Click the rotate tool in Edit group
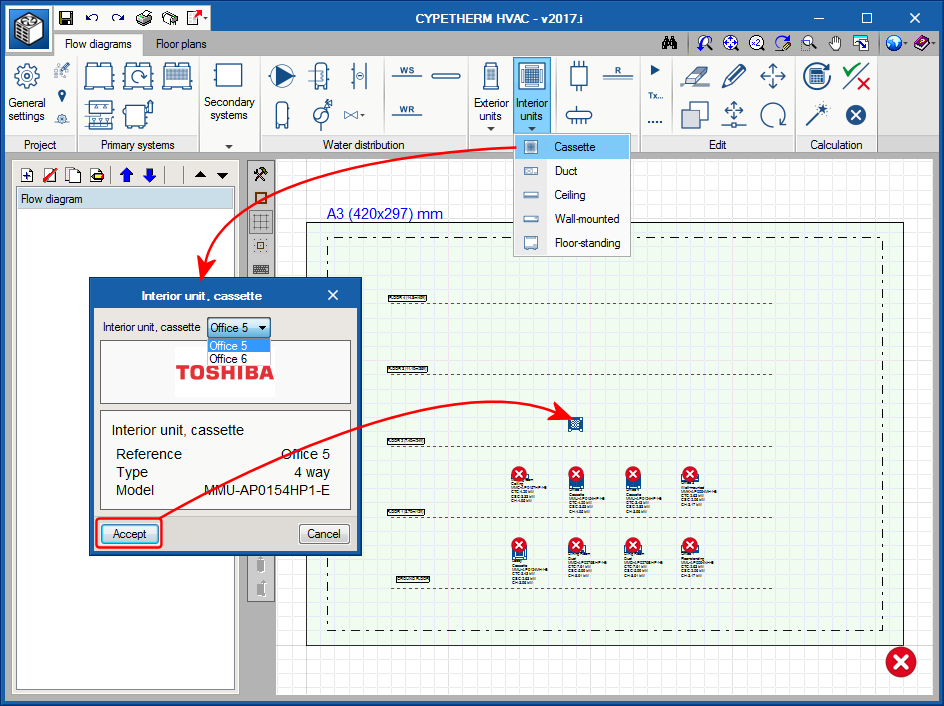 (x=772, y=115)
